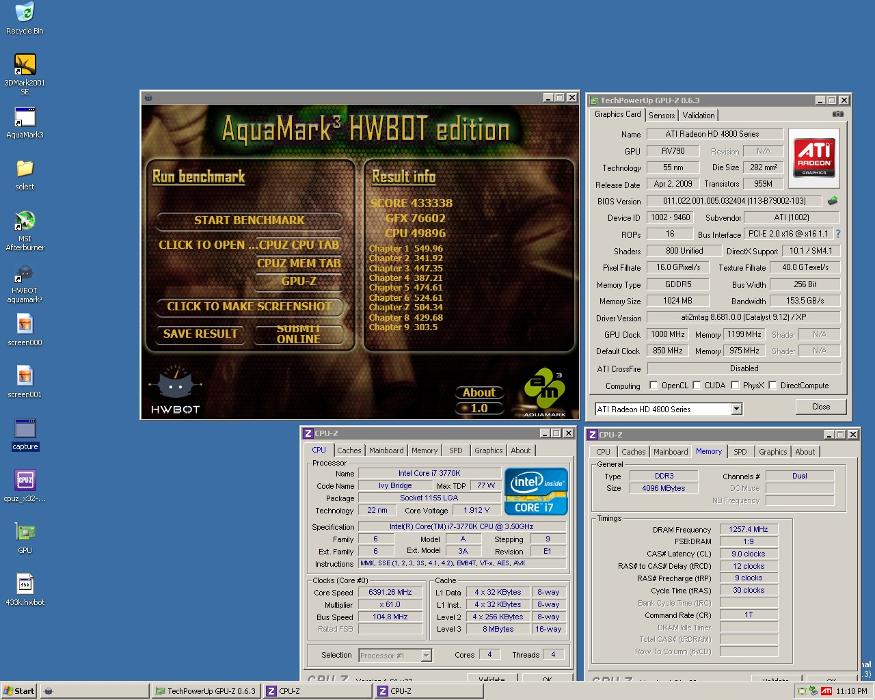The height and width of the screenshot is (700, 875).
Task: Click CLICK TO MAKE SCREENSHOT button
Action: tap(249, 306)
